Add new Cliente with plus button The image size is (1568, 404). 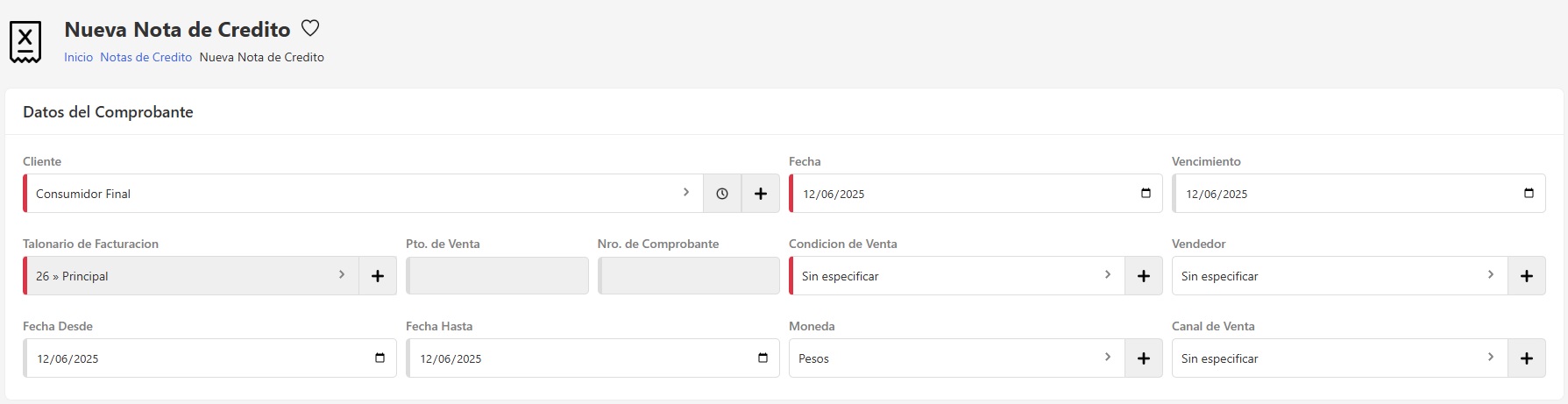click(x=761, y=194)
